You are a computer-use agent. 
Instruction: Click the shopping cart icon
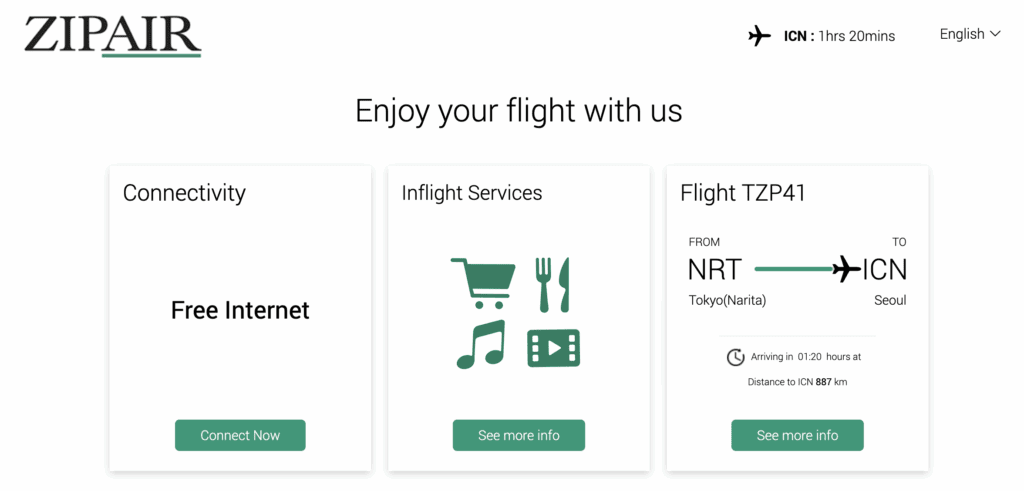click(x=483, y=283)
